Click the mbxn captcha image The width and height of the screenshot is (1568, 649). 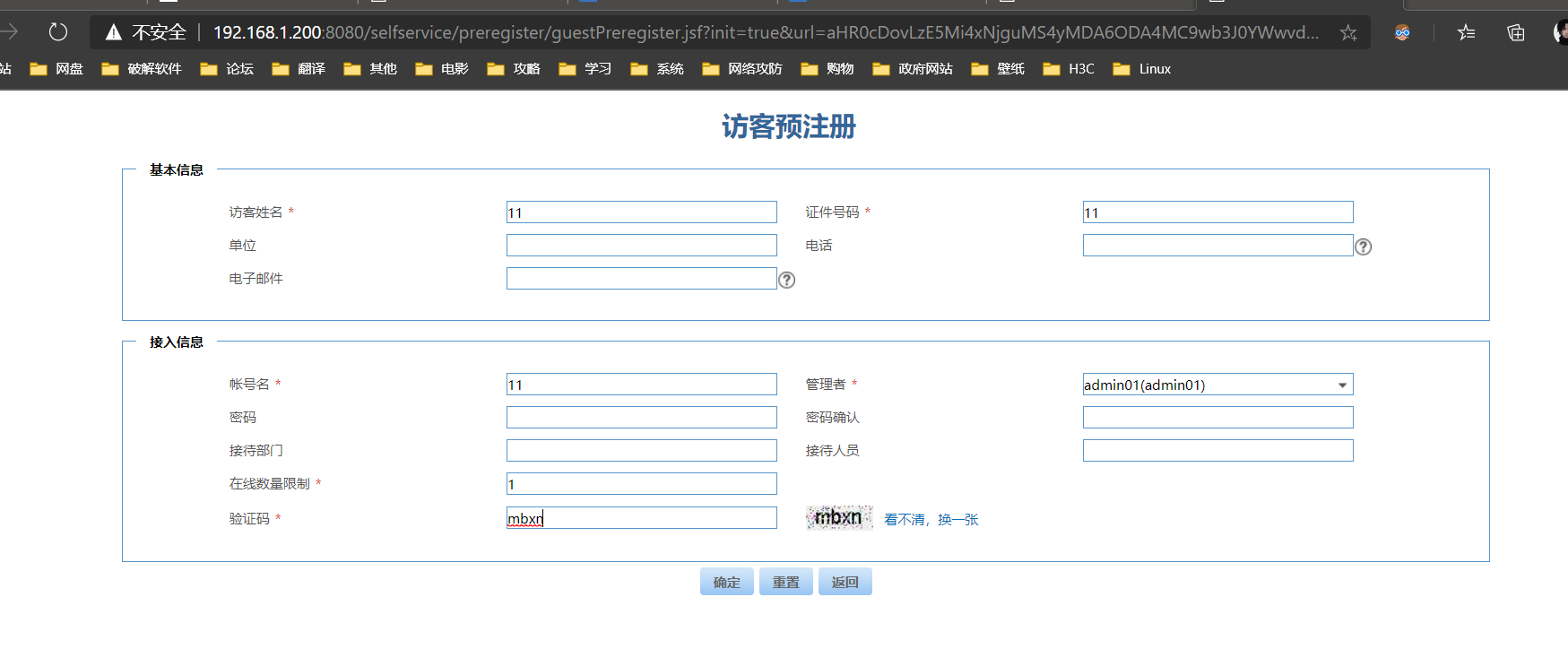839,517
